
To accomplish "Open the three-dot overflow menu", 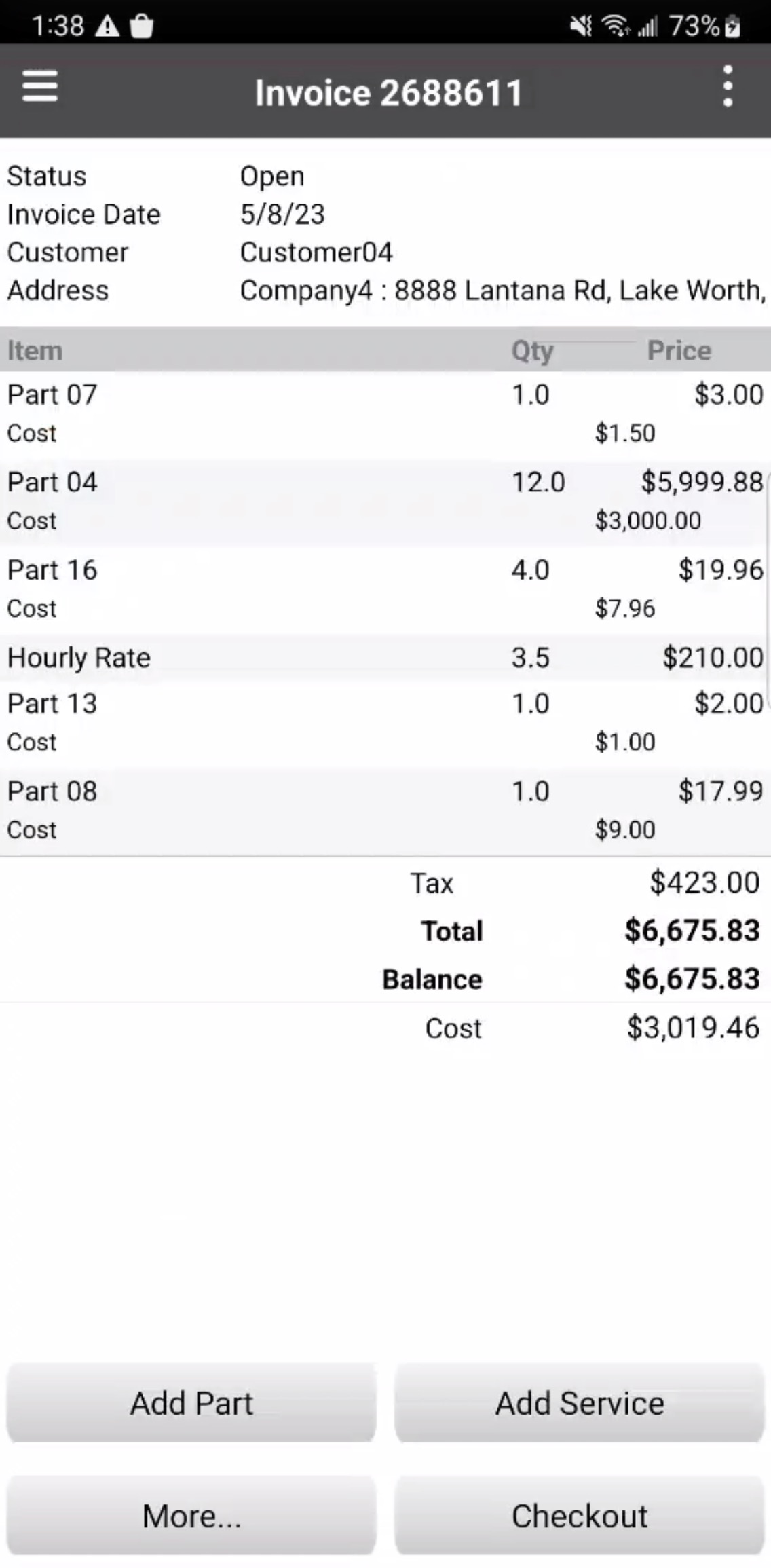I will pos(728,87).
